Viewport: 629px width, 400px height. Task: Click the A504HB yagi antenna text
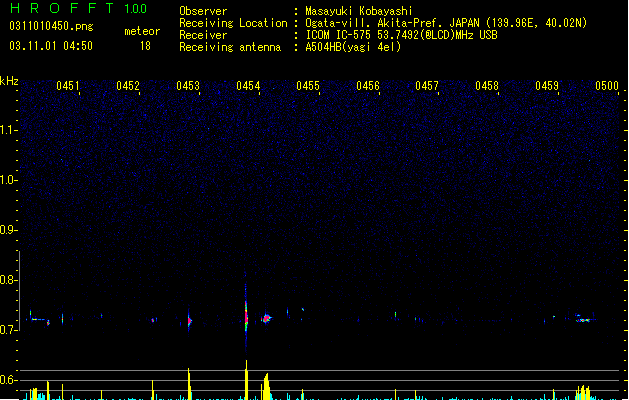(x=353, y=47)
